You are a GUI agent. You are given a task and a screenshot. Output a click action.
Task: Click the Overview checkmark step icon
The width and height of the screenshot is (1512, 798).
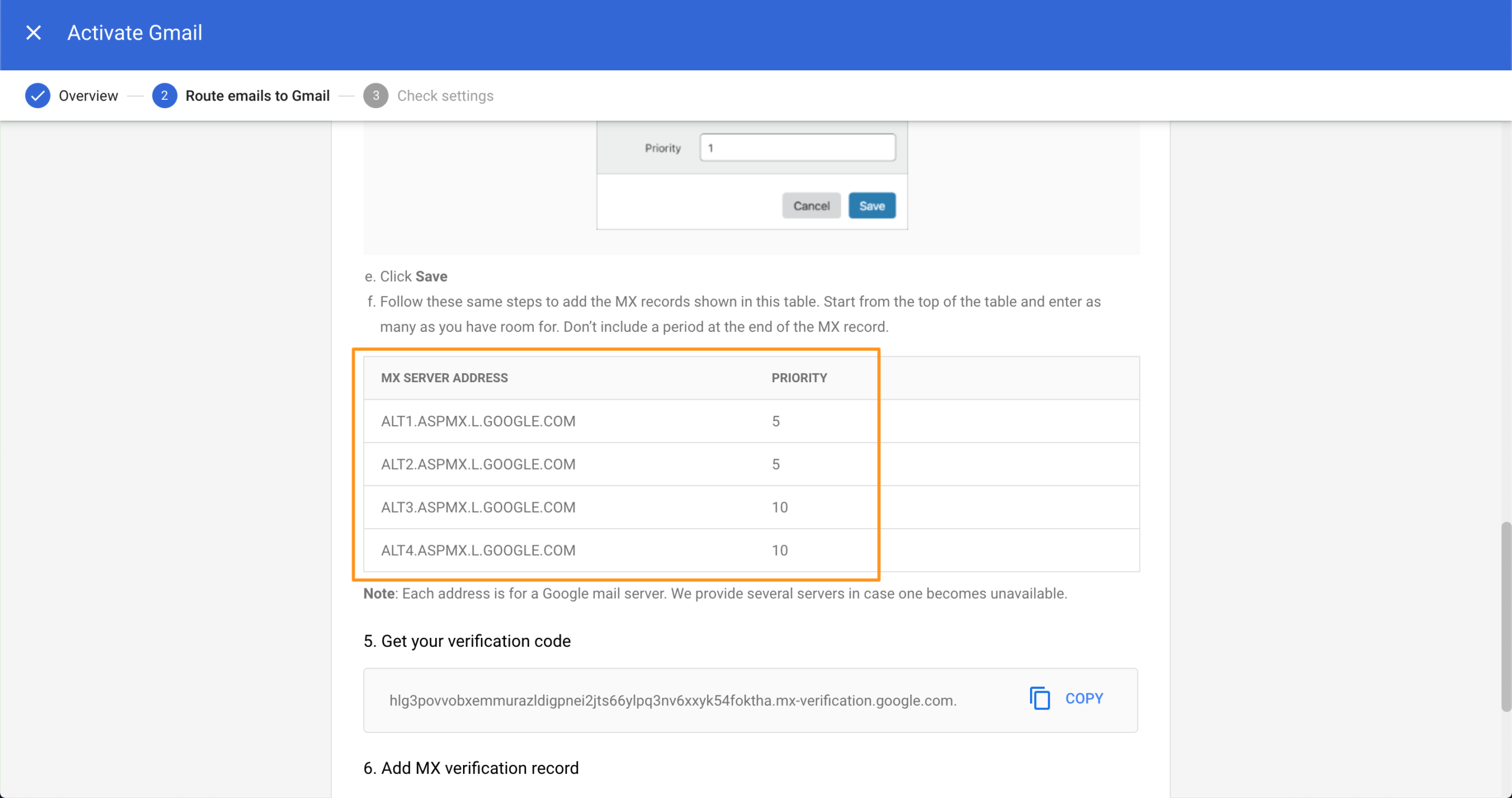pyautogui.click(x=37, y=96)
